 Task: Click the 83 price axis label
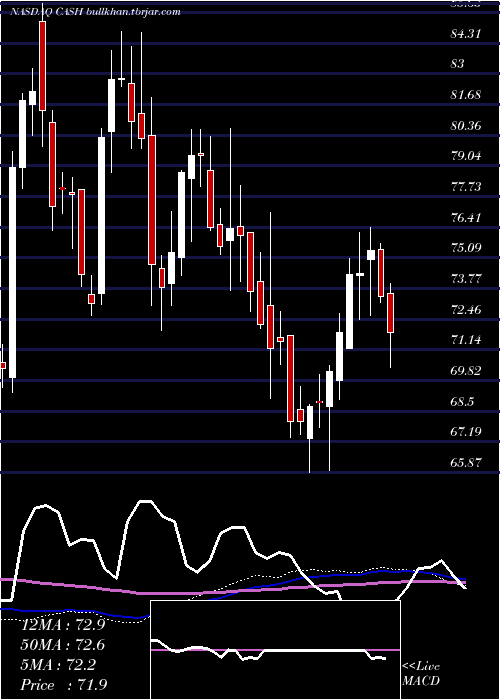pos(458,64)
